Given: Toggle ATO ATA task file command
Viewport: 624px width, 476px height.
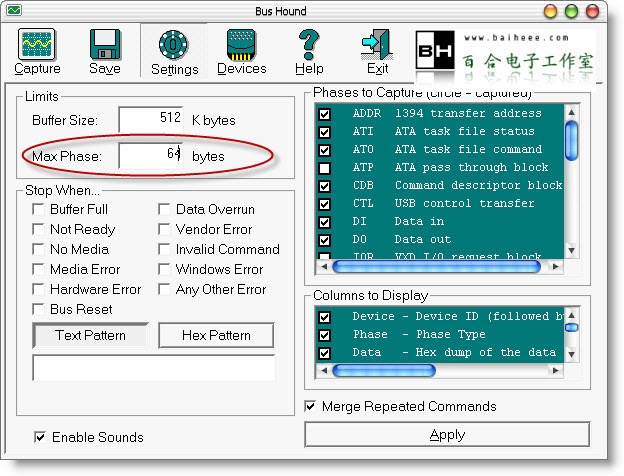Looking at the screenshot, I should pos(325,150).
